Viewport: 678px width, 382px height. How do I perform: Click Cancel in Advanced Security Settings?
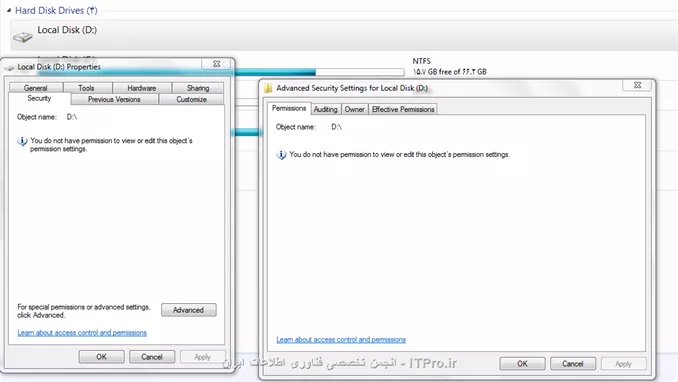[x=573, y=364]
